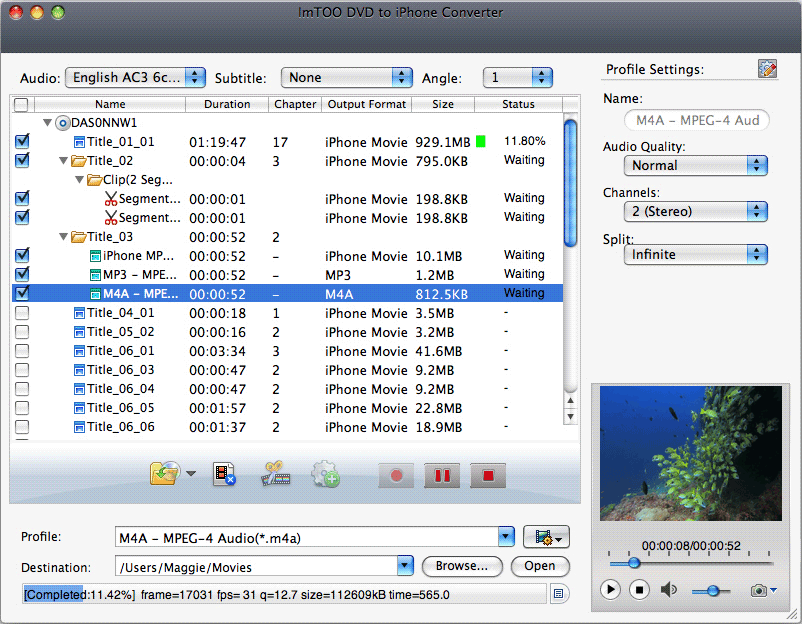Viewport: 802px width, 624px height.
Task: Click the profile Name text field
Action: coord(697,121)
